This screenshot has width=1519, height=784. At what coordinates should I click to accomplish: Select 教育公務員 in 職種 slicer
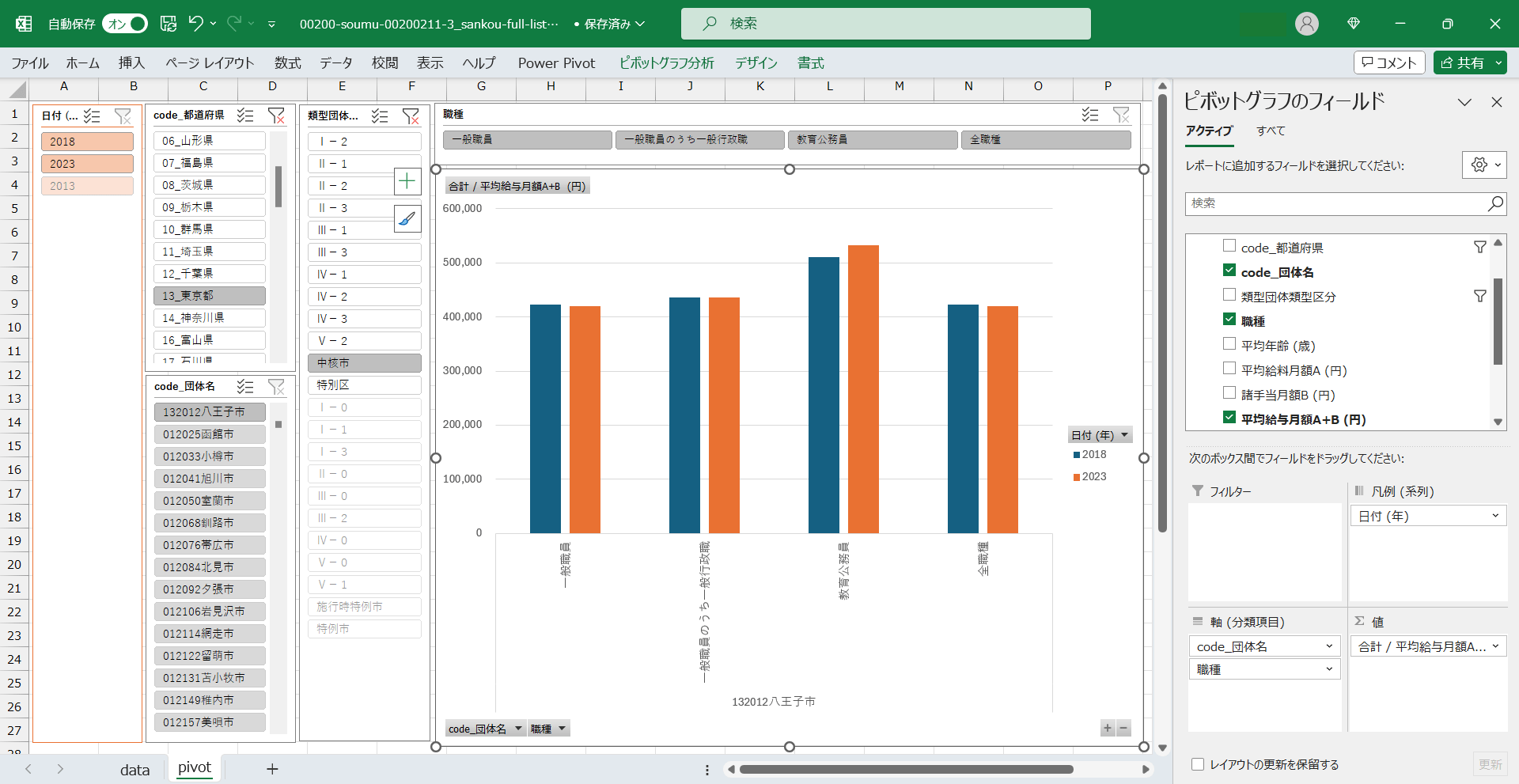click(872, 140)
